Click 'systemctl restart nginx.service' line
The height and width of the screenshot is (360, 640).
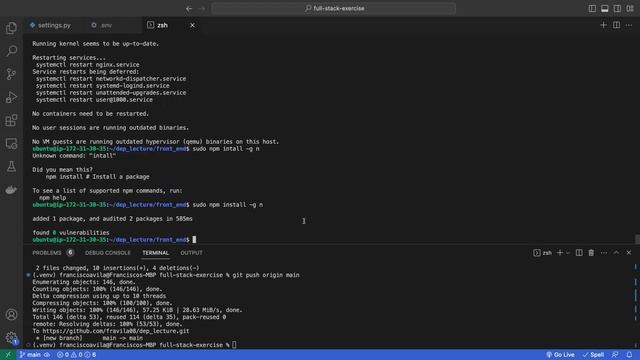[87, 65]
